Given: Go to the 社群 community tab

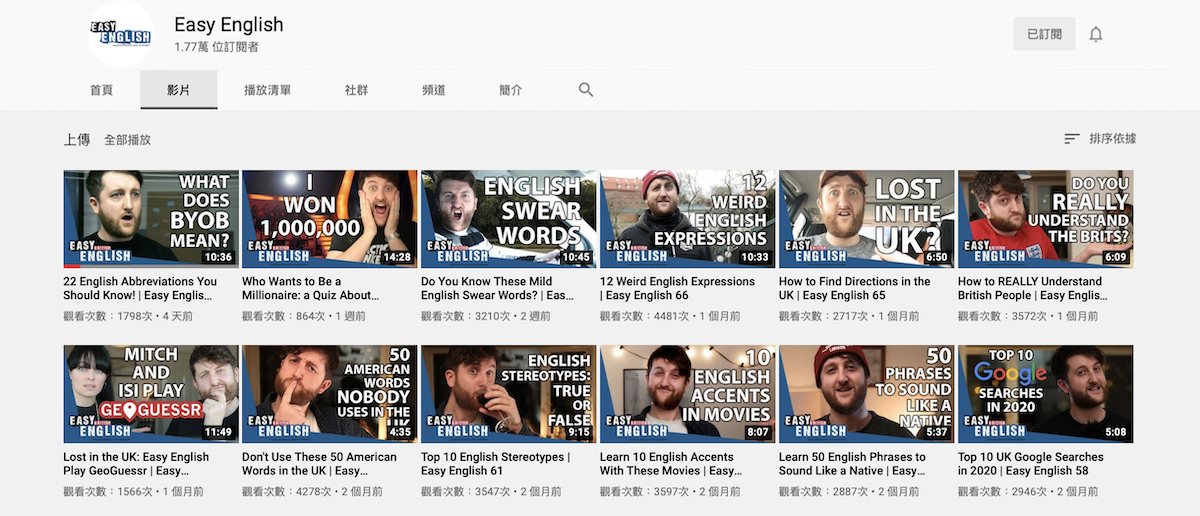Looking at the screenshot, I should point(357,90).
